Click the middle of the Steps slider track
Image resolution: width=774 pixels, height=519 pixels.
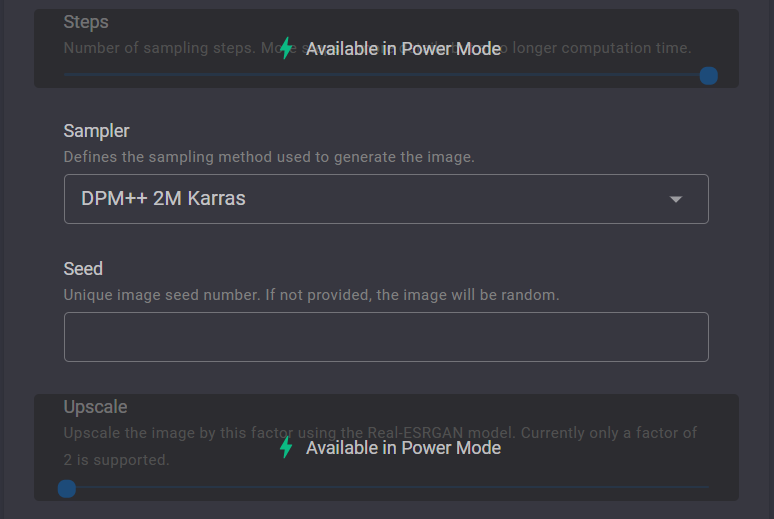pos(385,75)
